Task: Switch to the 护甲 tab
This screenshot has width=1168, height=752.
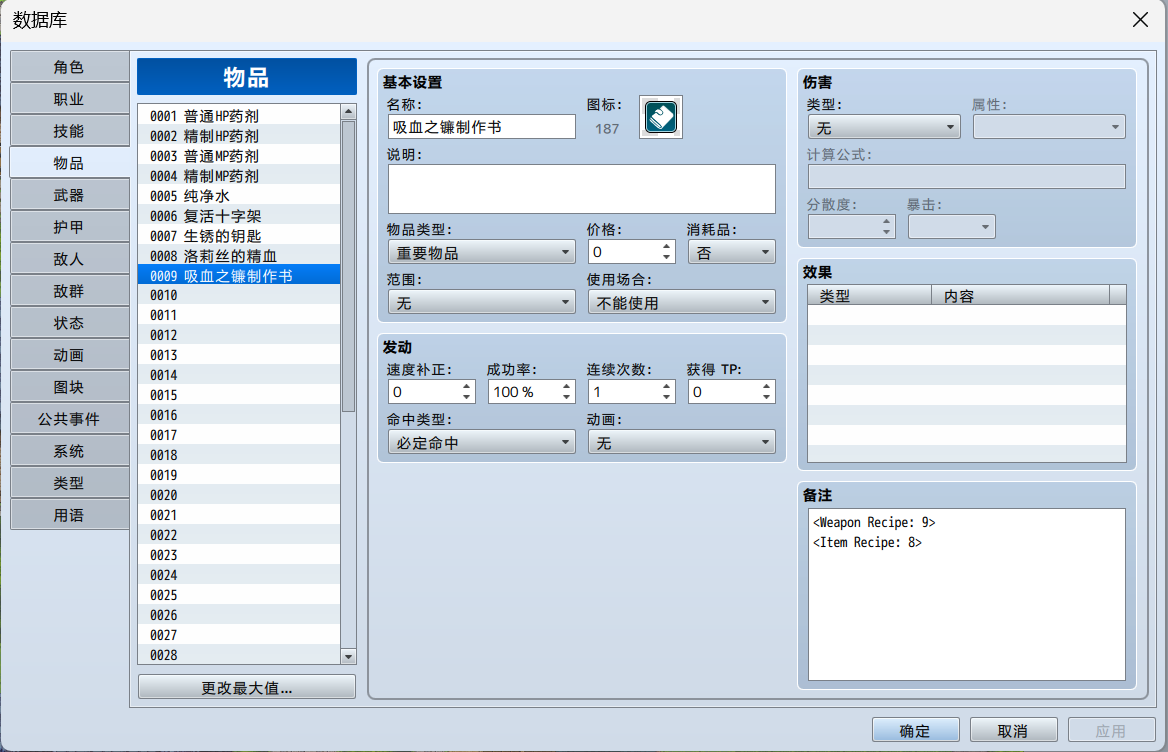Action: pos(69,227)
